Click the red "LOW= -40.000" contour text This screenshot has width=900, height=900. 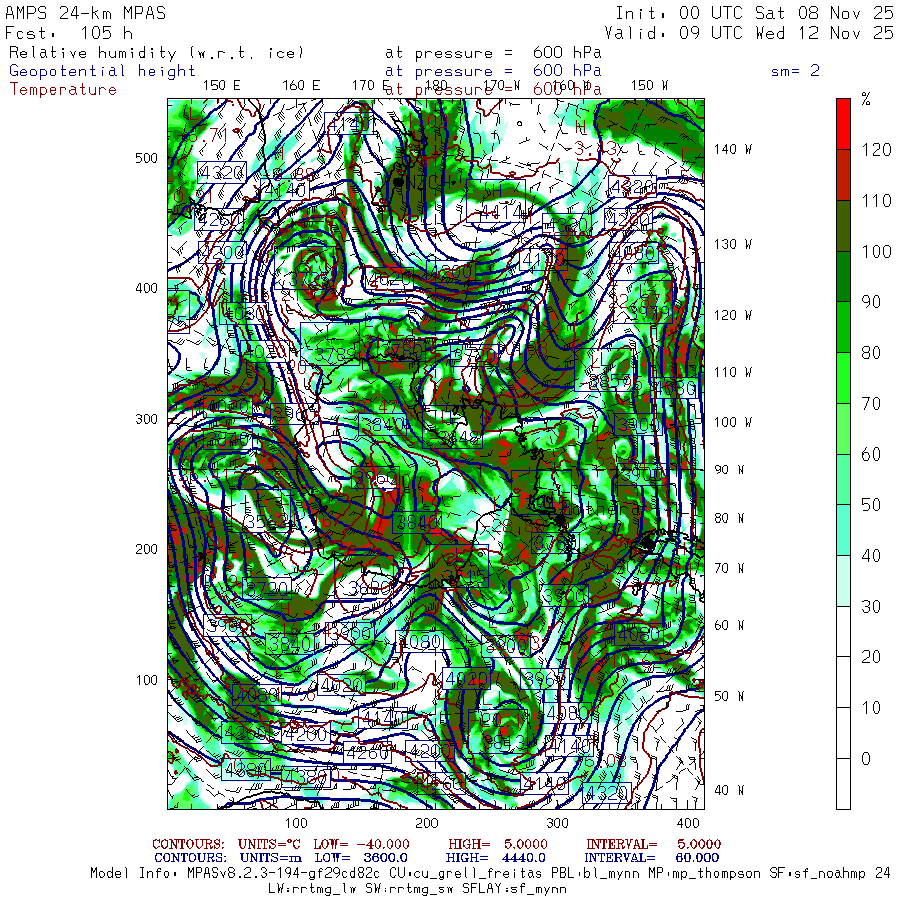pyautogui.click(x=361, y=844)
